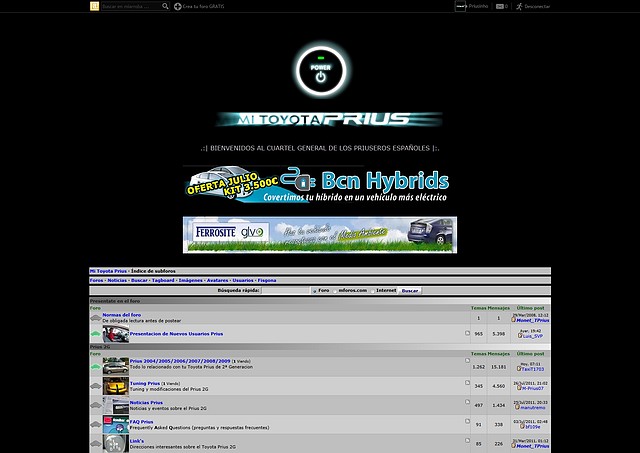Open Prius 2004/2005/2006/2007/2008/2009 forum link
Image resolution: width=640 pixels, height=453 pixels.
click(x=180, y=361)
